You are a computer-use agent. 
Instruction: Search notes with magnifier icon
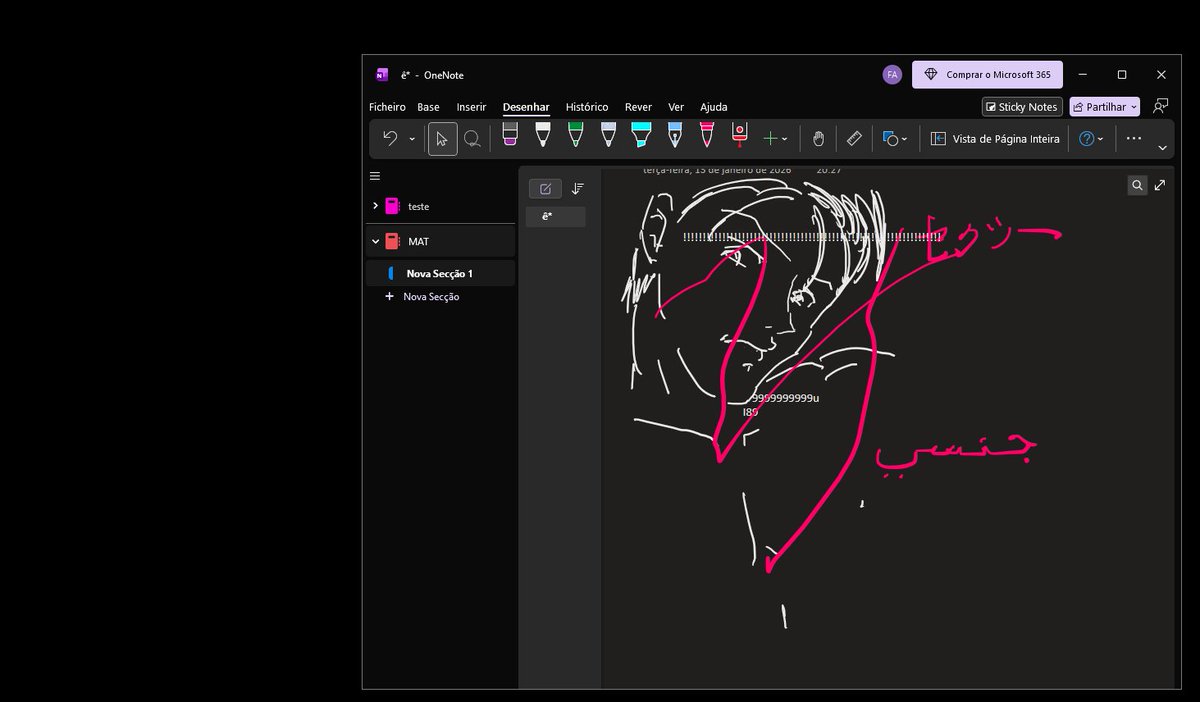[1137, 185]
